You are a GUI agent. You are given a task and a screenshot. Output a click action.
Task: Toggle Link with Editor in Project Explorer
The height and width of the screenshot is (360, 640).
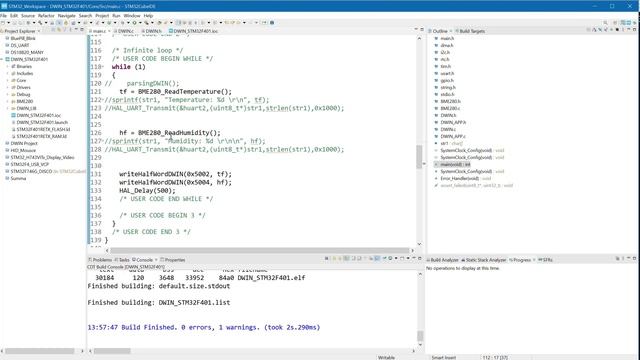pyautogui.click(x=59, y=30)
